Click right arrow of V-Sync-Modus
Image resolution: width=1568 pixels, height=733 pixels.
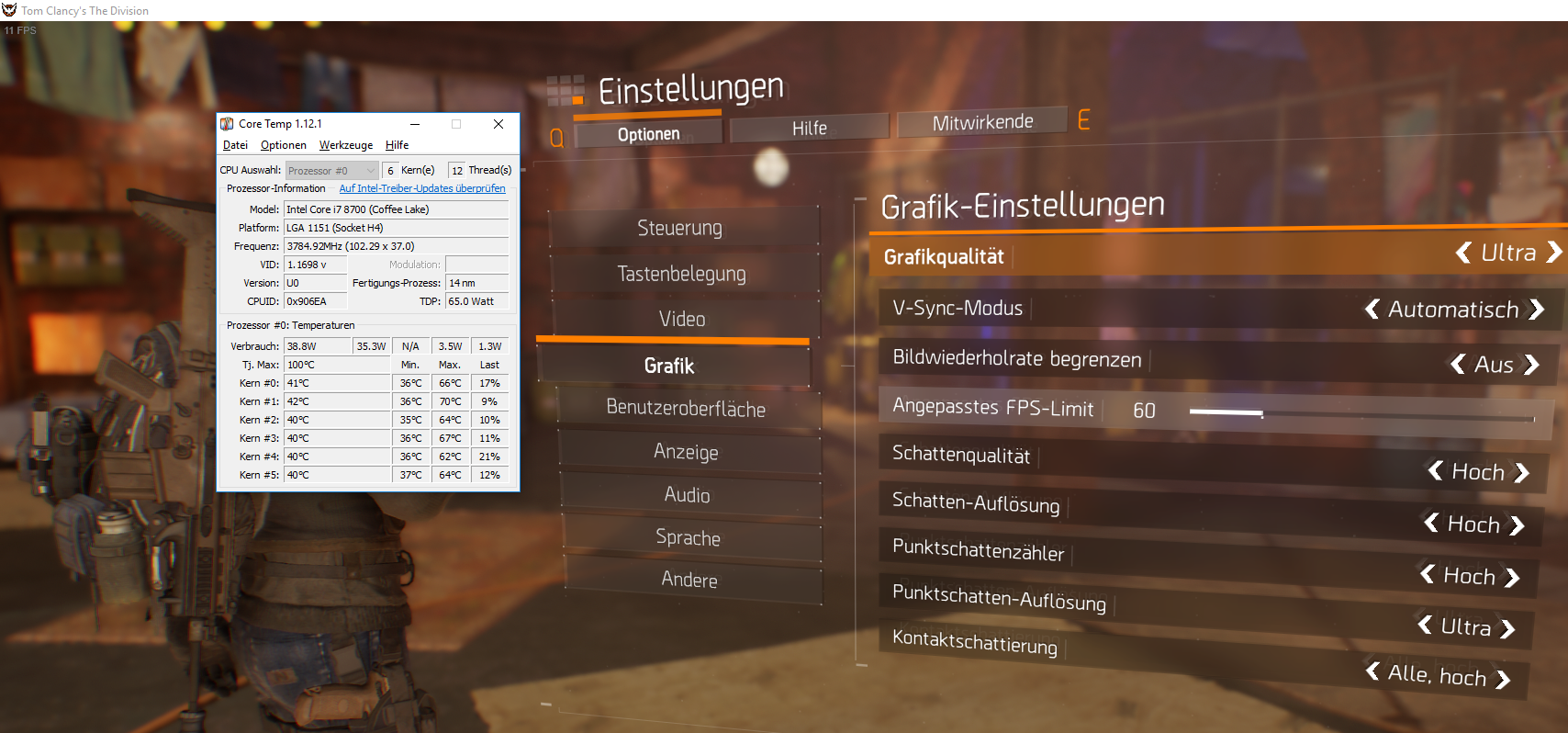pos(1537,310)
